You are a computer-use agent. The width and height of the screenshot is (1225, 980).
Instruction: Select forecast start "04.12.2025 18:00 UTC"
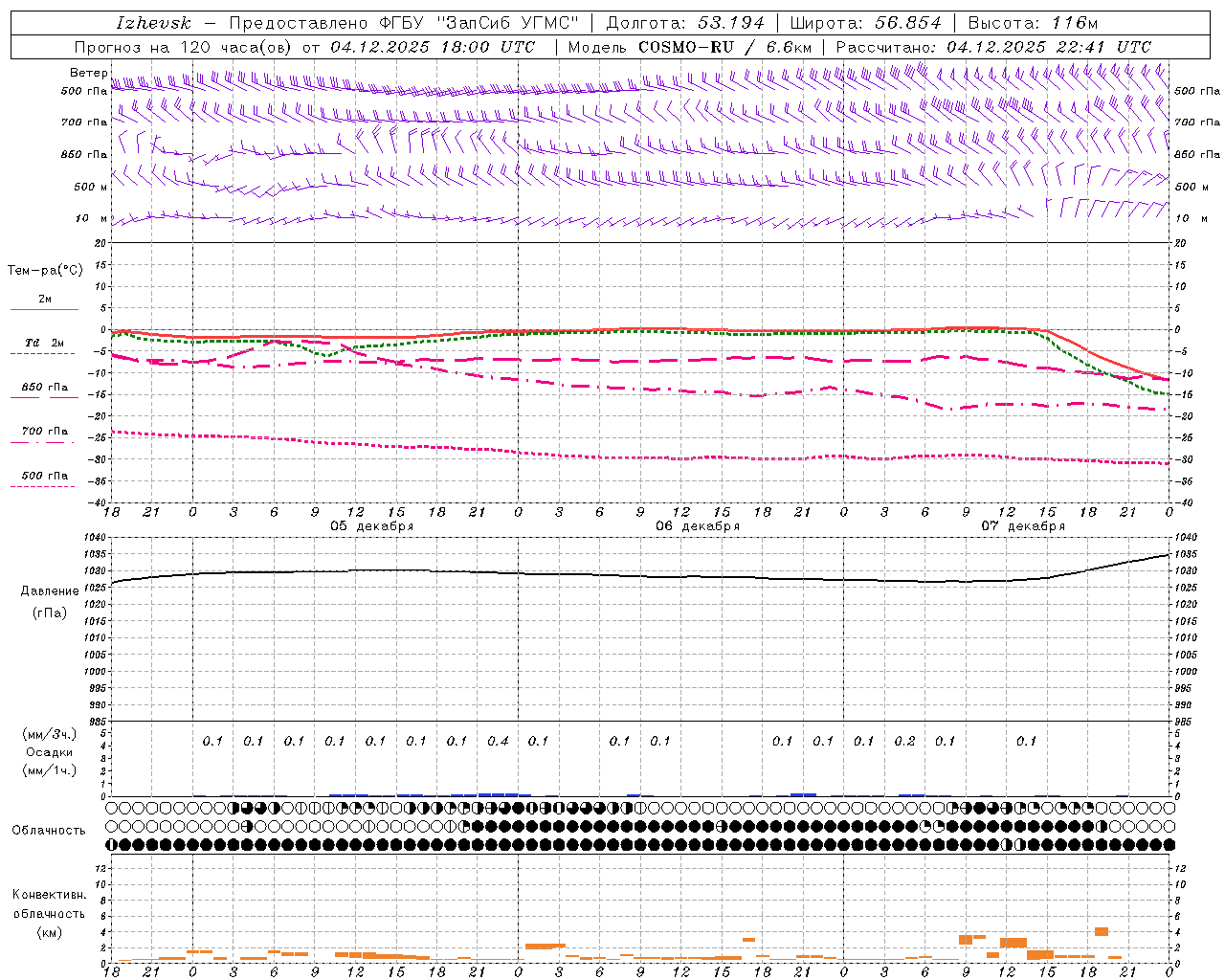pos(433,47)
